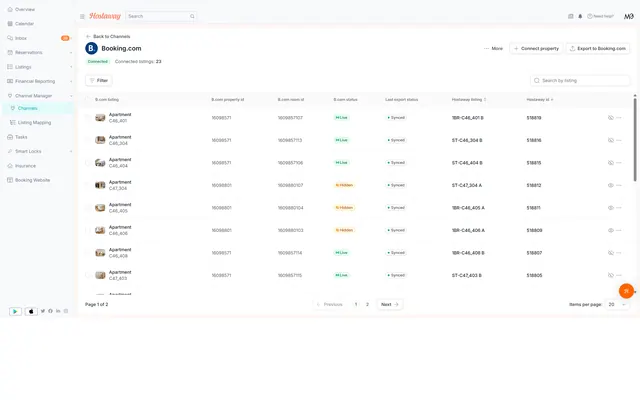Viewport: 640px width, 400px height.
Task: Go to page 2
Action: coord(367,304)
